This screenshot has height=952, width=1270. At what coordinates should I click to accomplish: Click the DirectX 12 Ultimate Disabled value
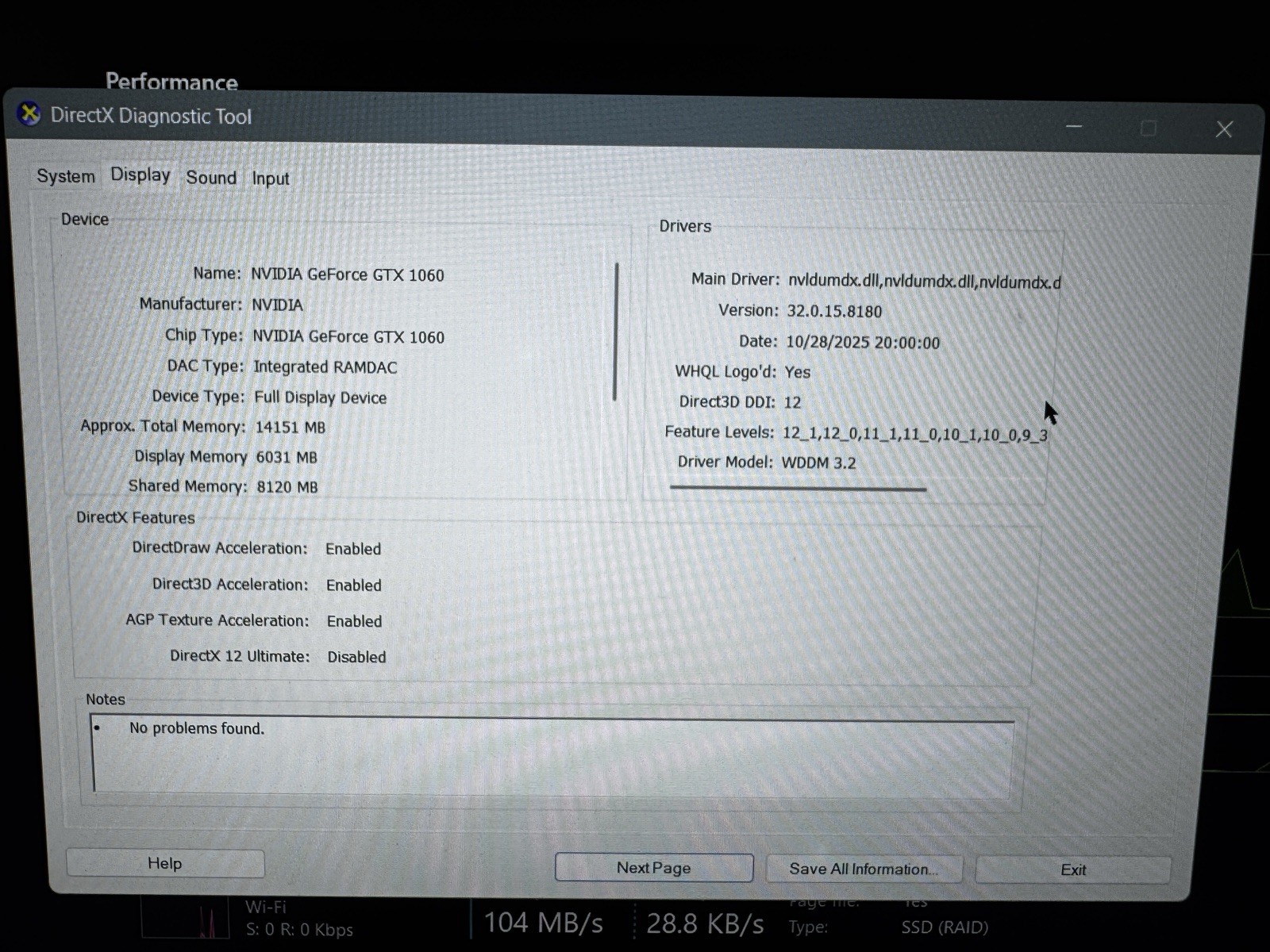point(356,657)
